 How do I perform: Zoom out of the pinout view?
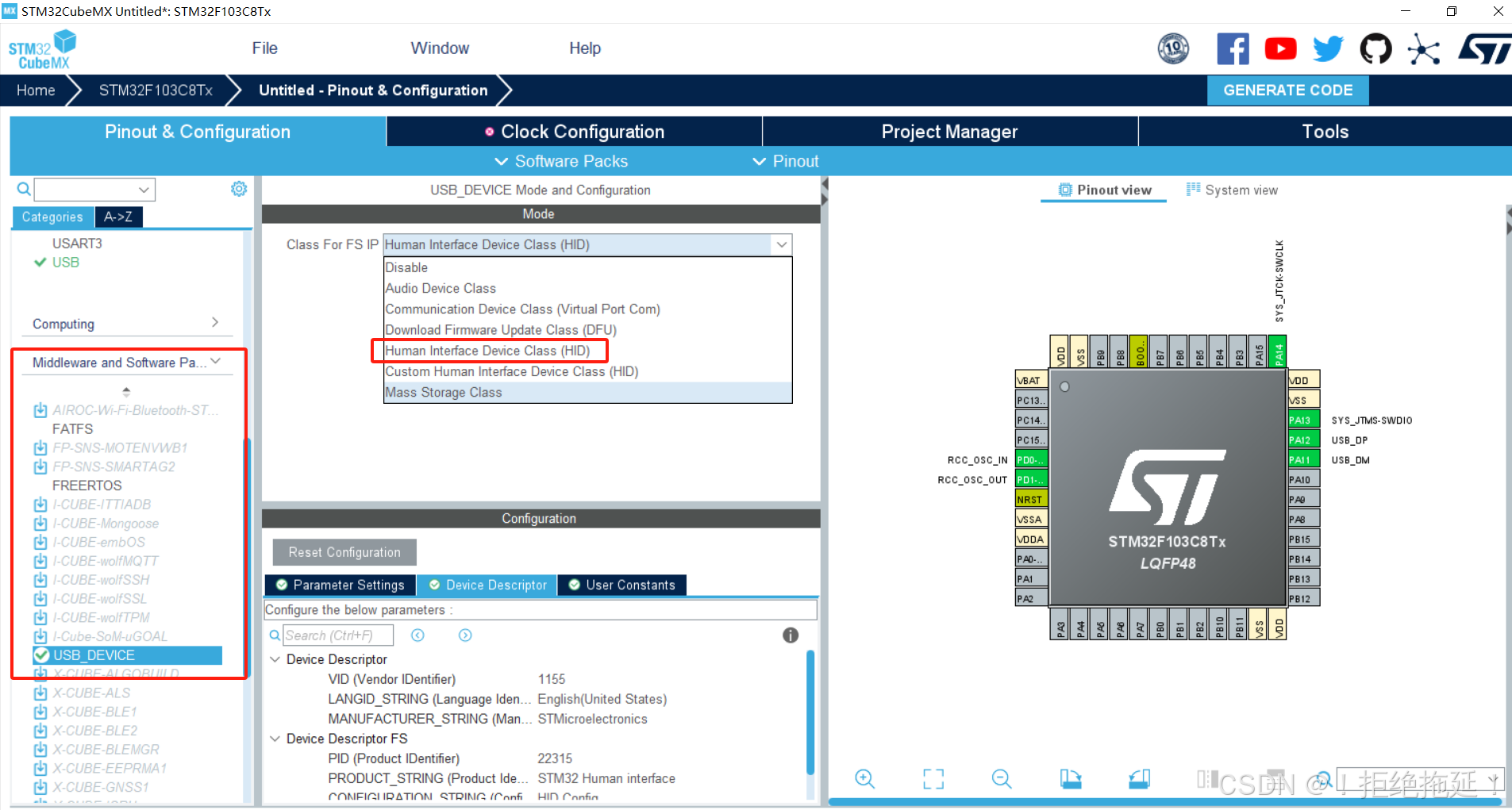coord(1002,779)
